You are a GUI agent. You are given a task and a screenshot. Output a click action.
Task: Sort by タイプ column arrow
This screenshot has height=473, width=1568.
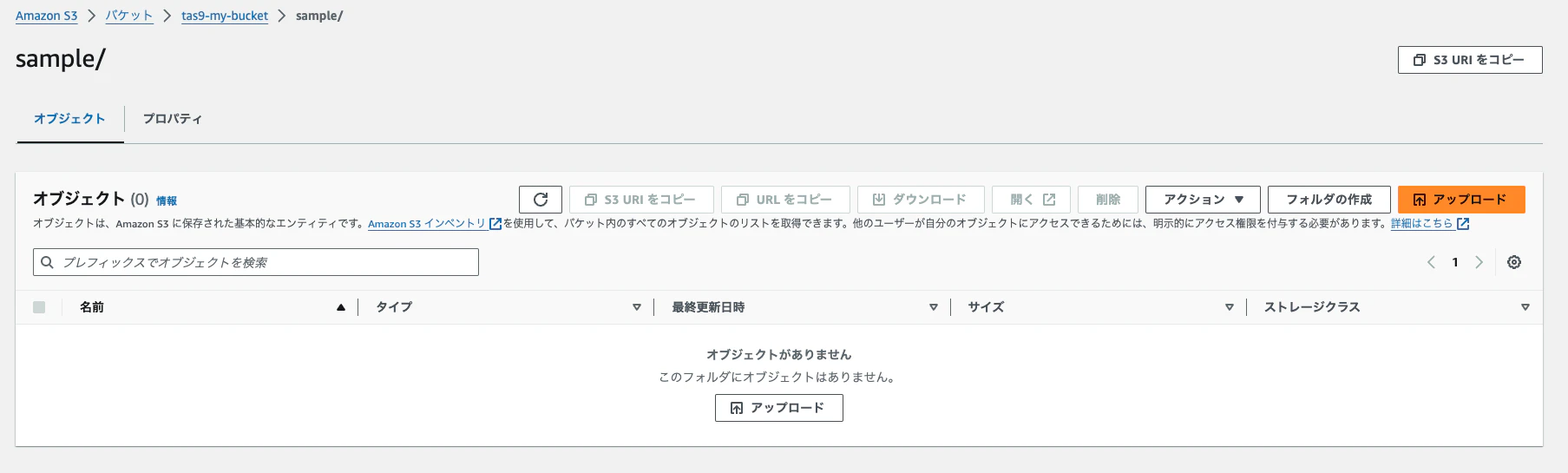pos(637,307)
